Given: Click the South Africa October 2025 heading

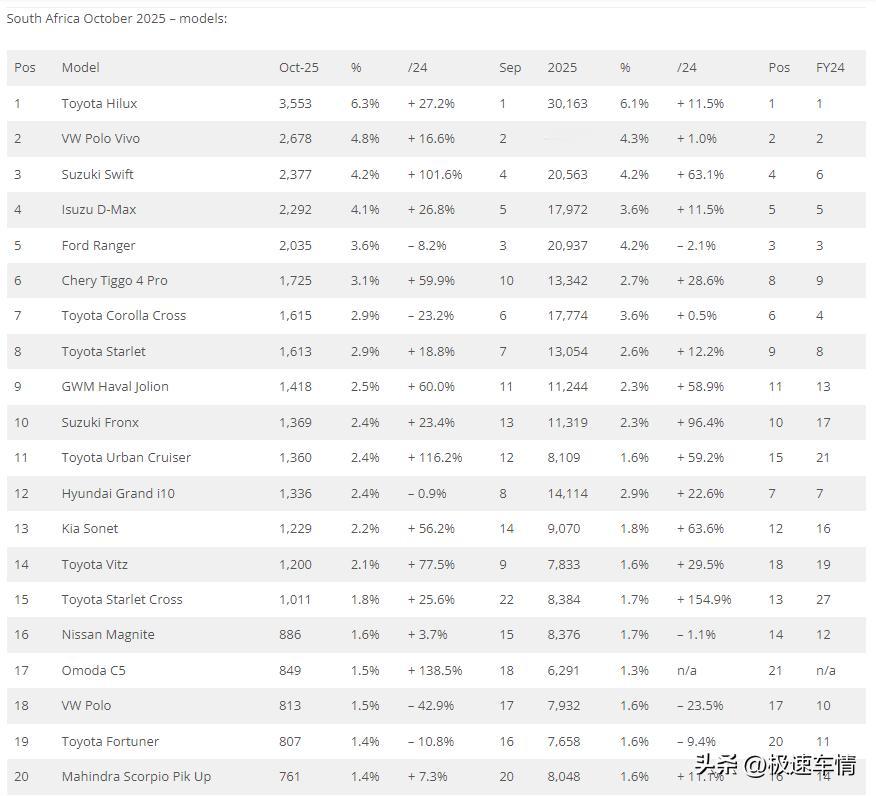Looking at the screenshot, I should [x=116, y=18].
